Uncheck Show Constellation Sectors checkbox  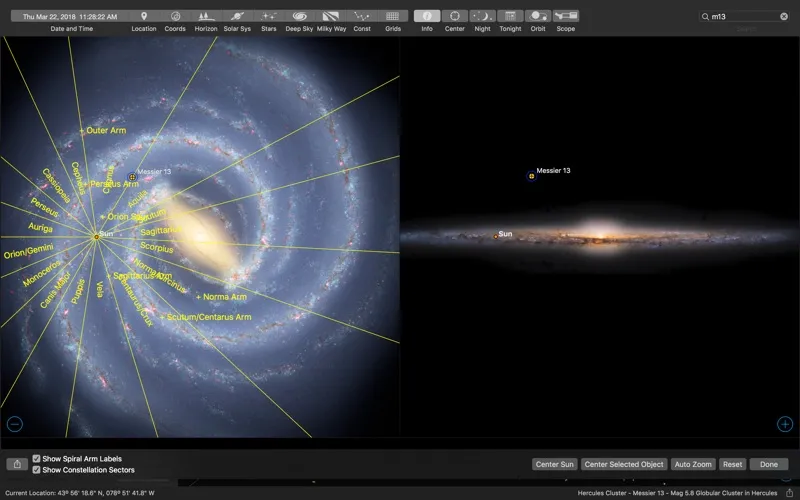point(37,470)
